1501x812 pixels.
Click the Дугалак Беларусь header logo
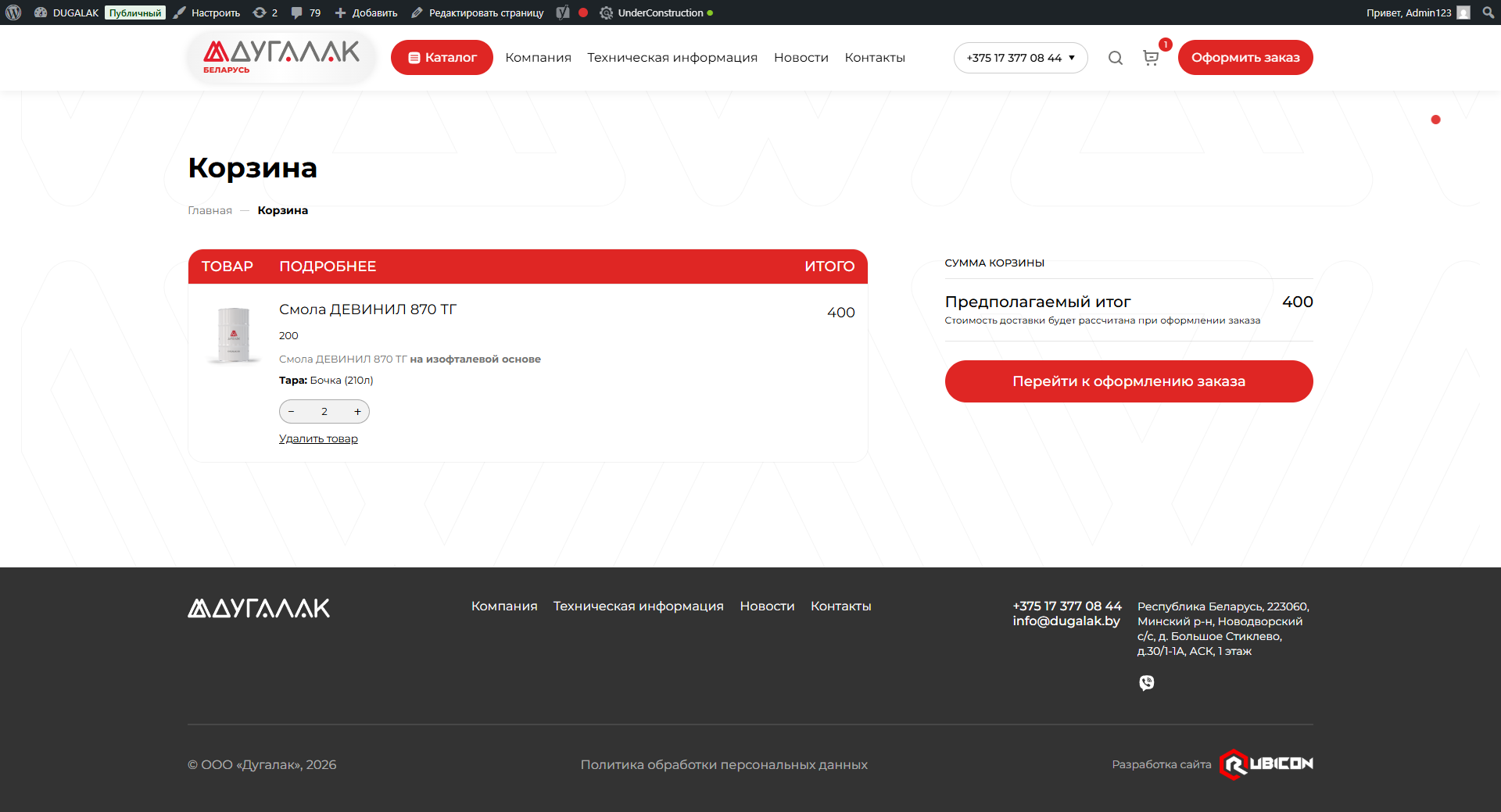pyautogui.click(x=281, y=57)
